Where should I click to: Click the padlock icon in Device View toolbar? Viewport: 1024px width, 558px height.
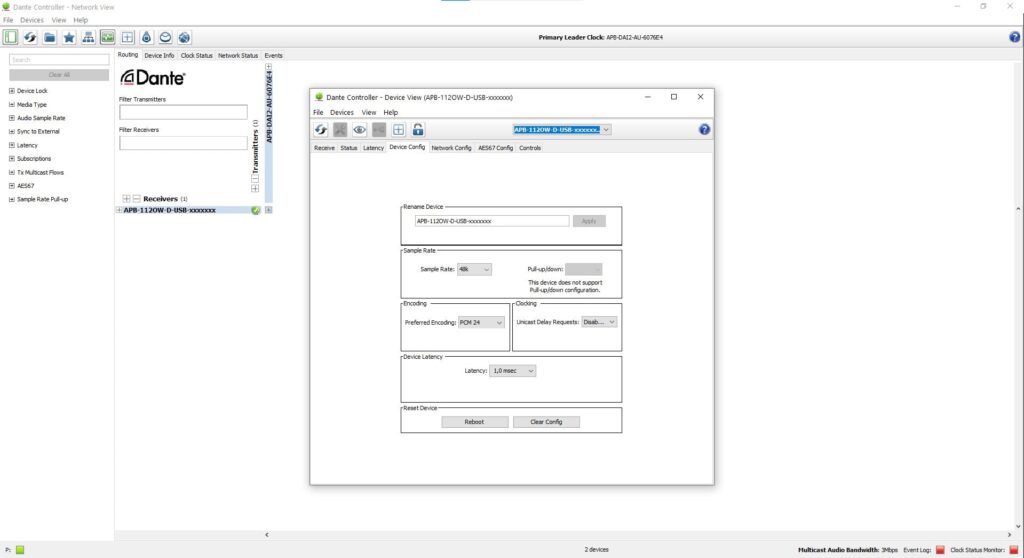[418, 129]
